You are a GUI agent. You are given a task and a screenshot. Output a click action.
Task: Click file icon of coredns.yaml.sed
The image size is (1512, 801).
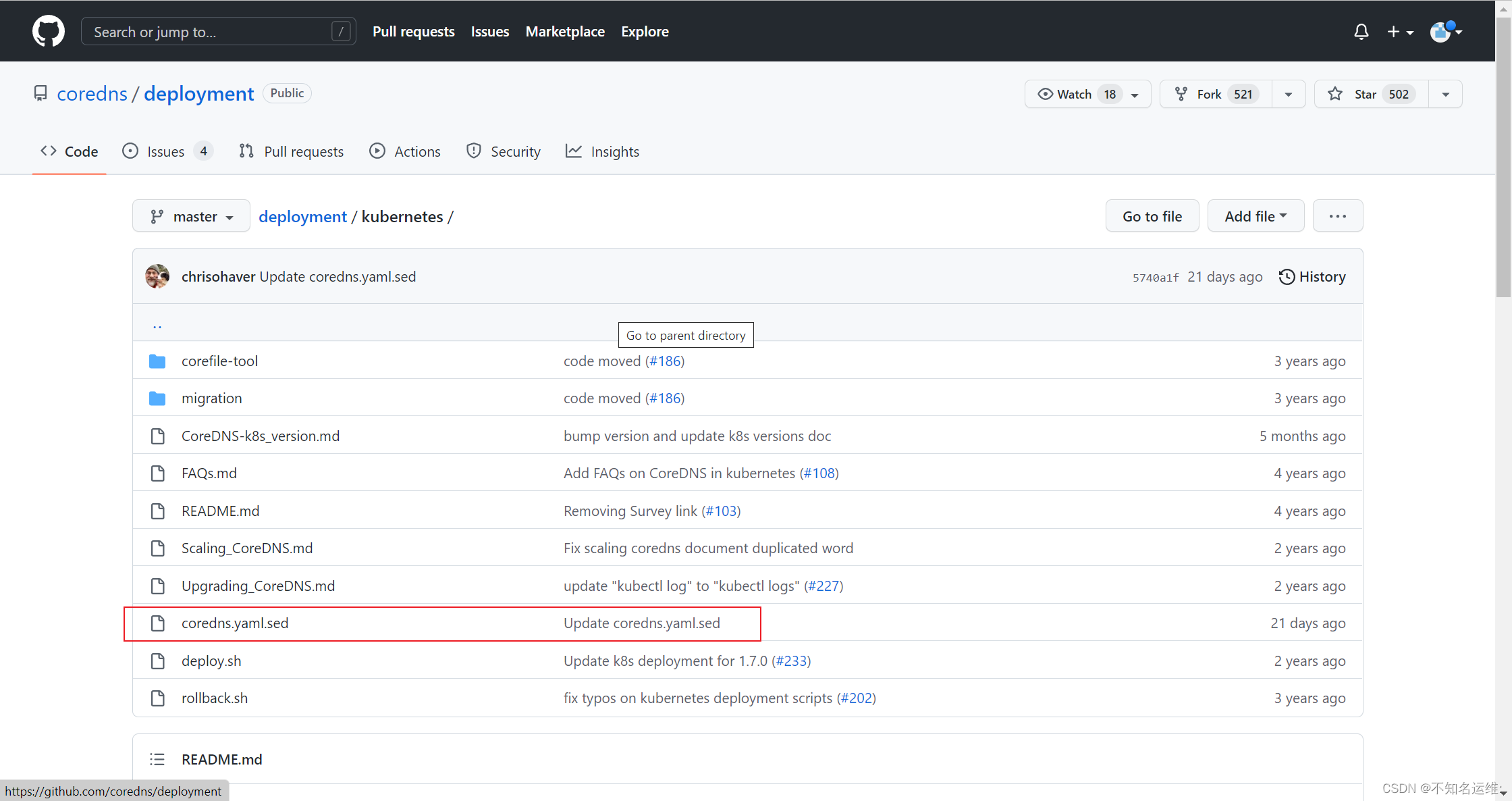[x=157, y=623]
